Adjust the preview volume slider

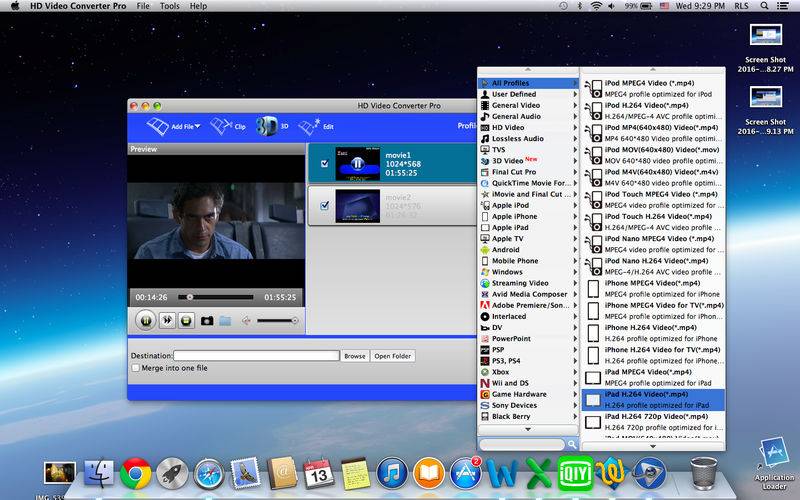click(278, 320)
